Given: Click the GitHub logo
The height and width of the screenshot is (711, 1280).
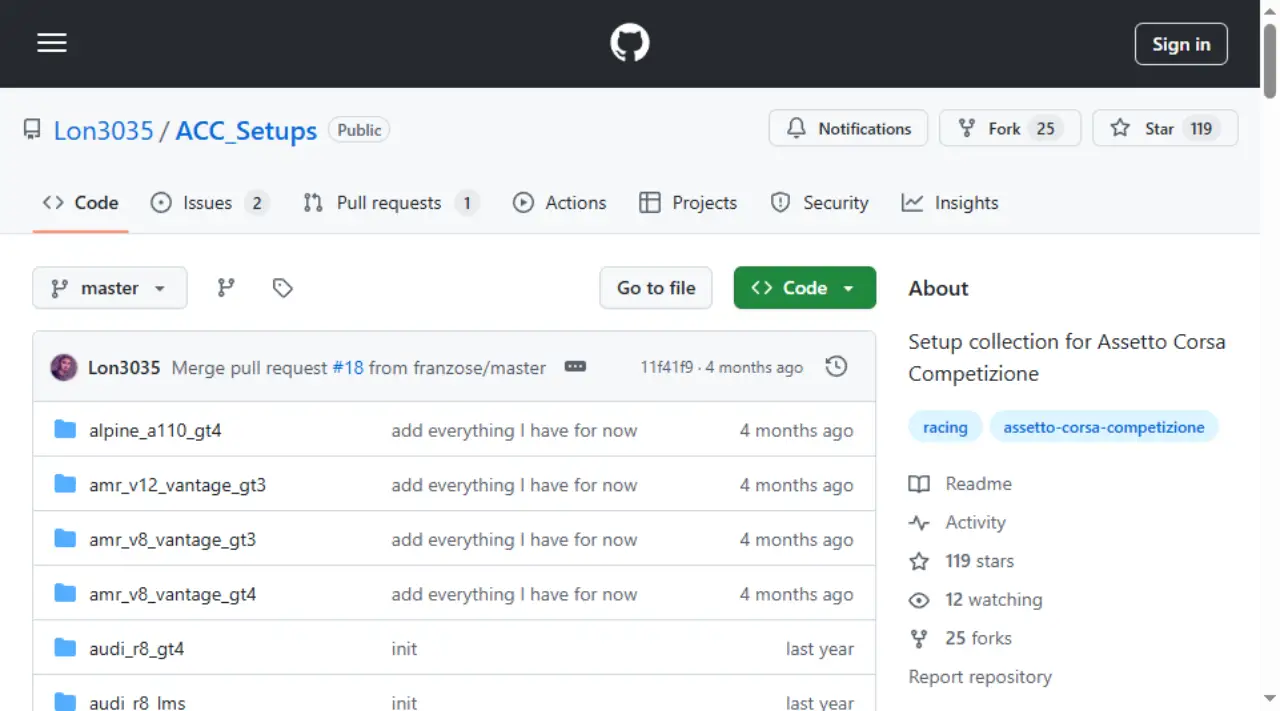Looking at the screenshot, I should 630,43.
